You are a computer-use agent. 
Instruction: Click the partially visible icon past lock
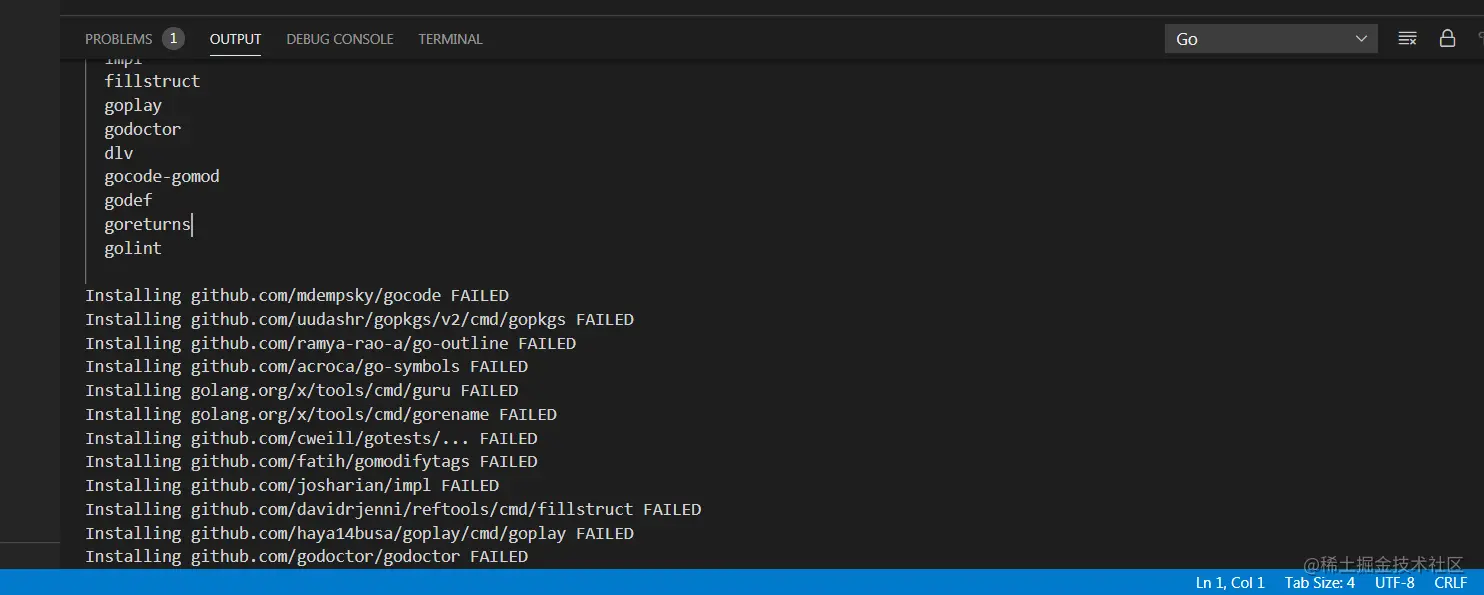pos(1480,39)
